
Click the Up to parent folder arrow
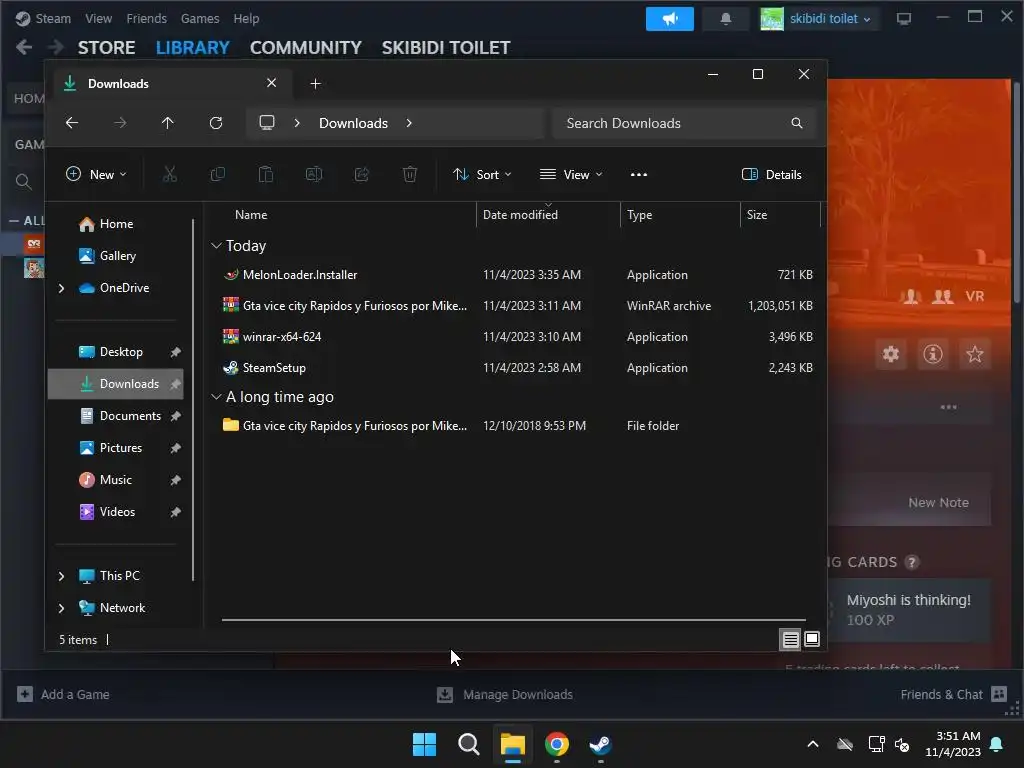(168, 123)
